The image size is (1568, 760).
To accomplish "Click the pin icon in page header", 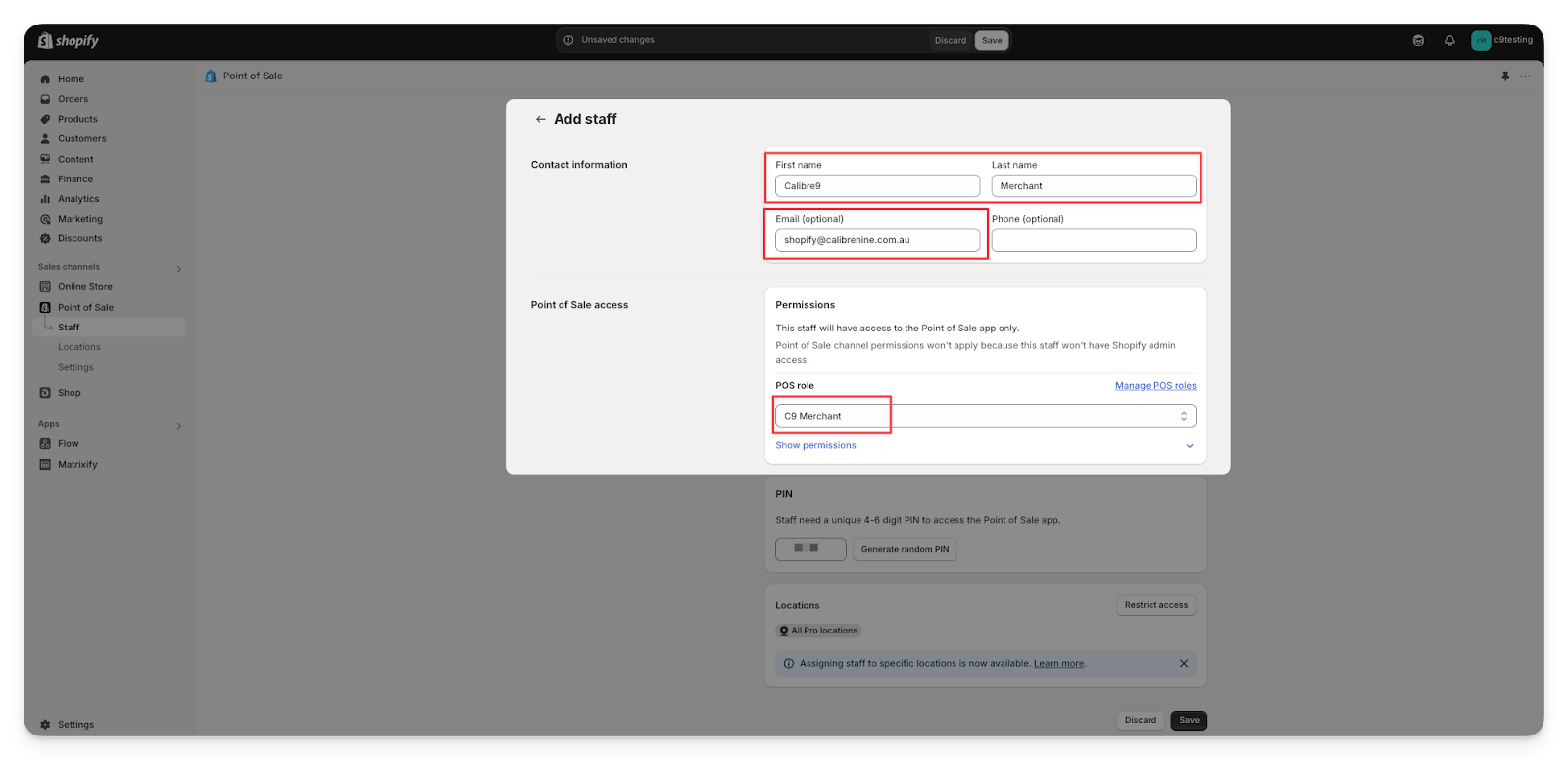I will [x=1505, y=76].
